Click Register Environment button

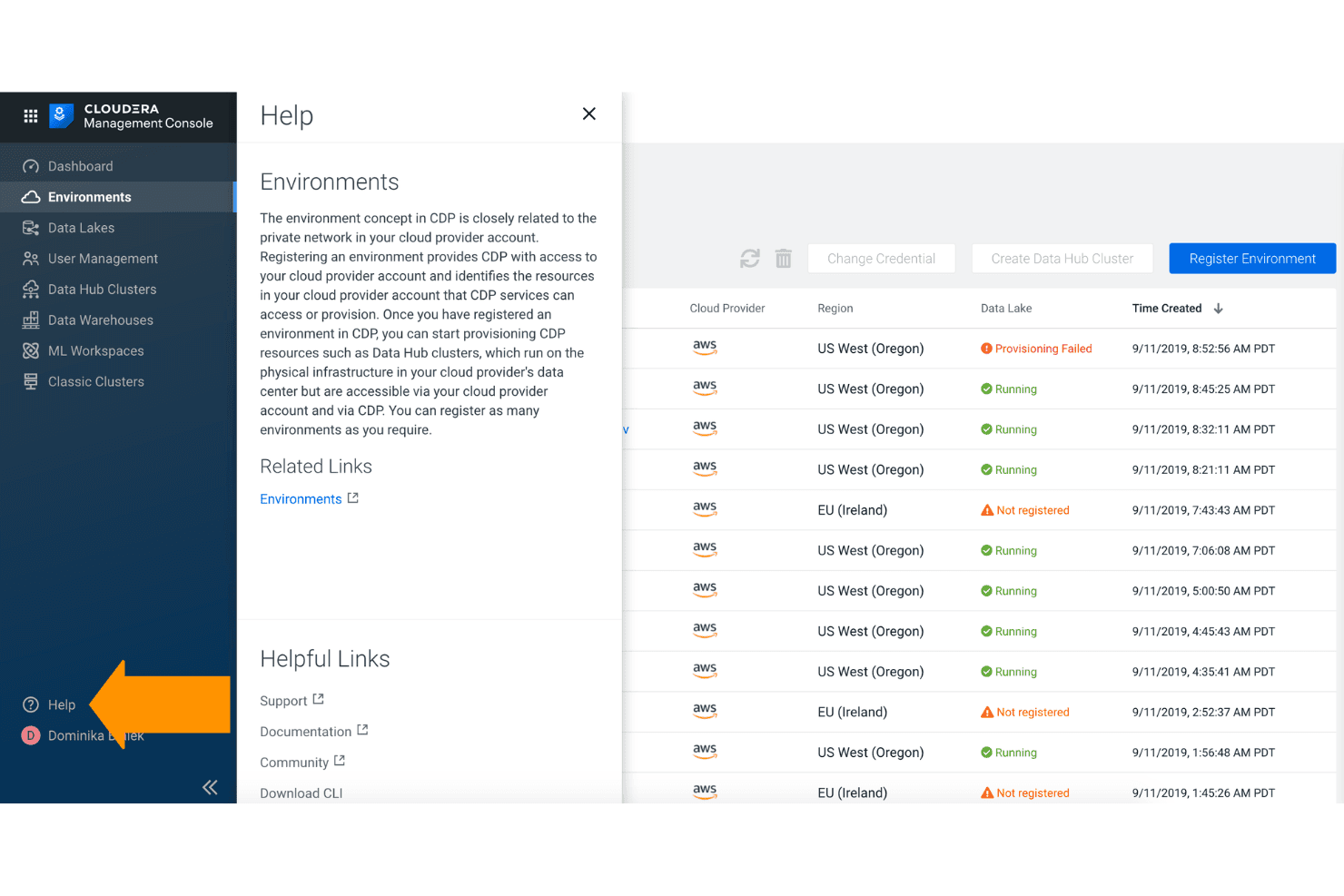tap(1252, 259)
